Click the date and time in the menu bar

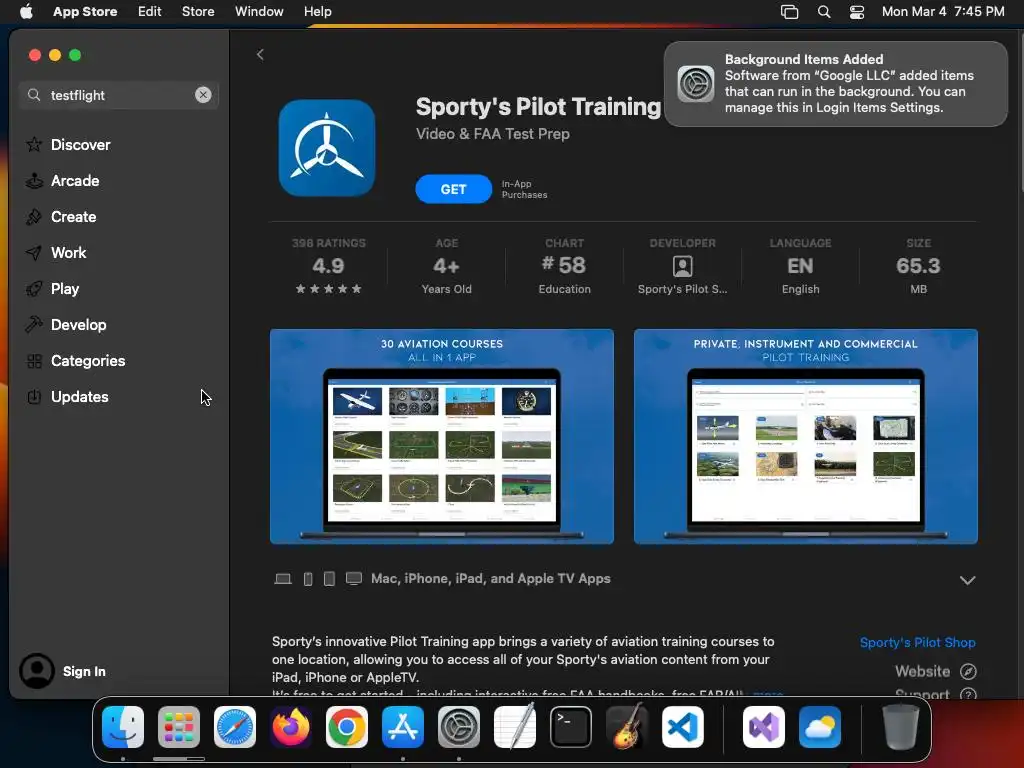point(943,11)
